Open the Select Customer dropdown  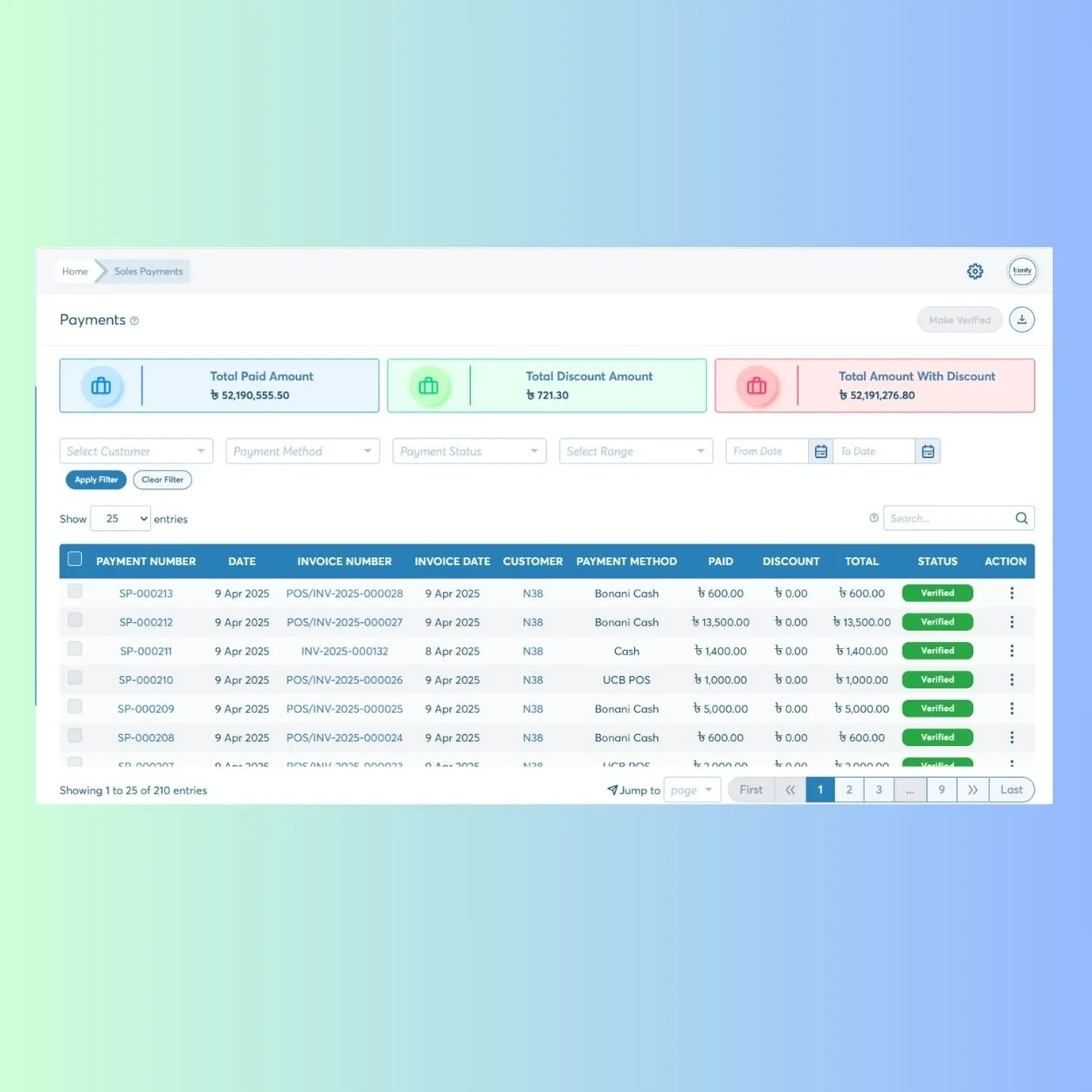pos(135,451)
